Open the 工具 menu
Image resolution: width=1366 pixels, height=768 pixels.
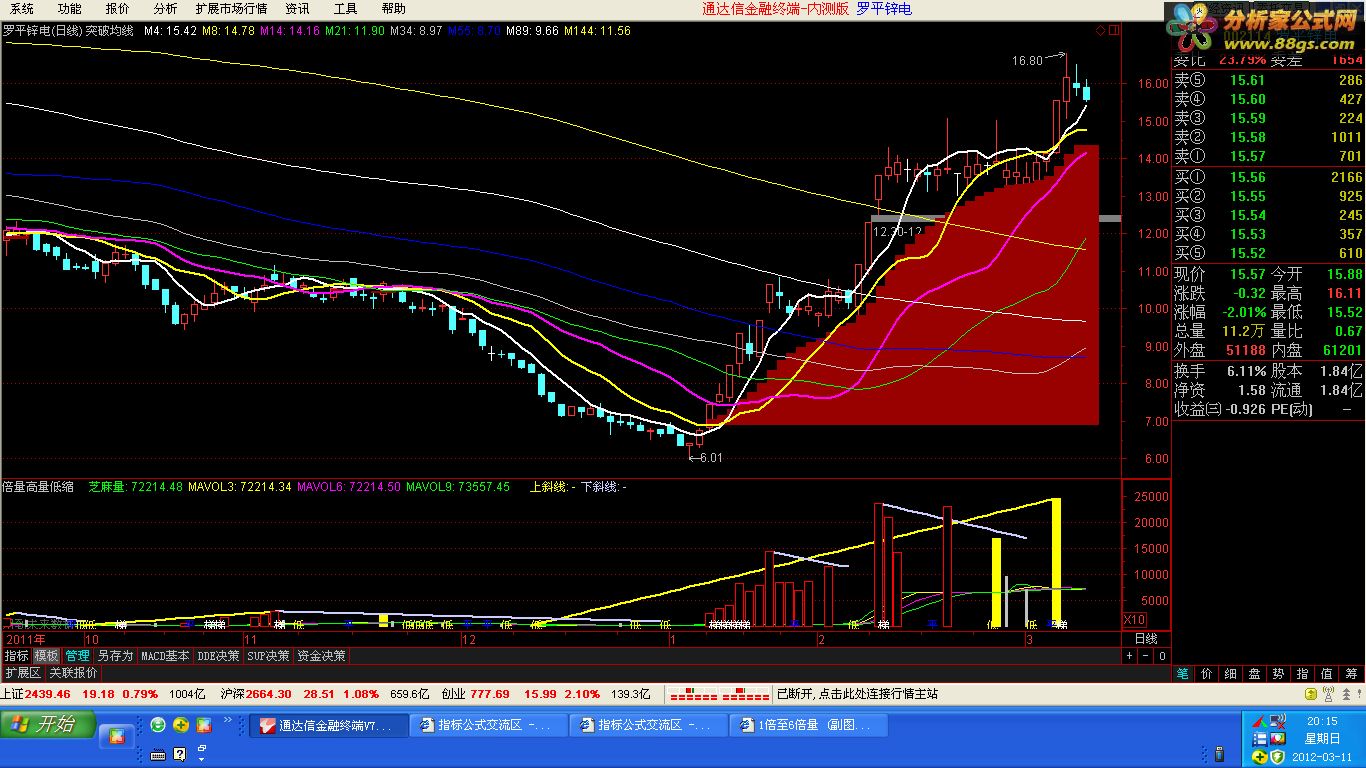tap(345, 9)
